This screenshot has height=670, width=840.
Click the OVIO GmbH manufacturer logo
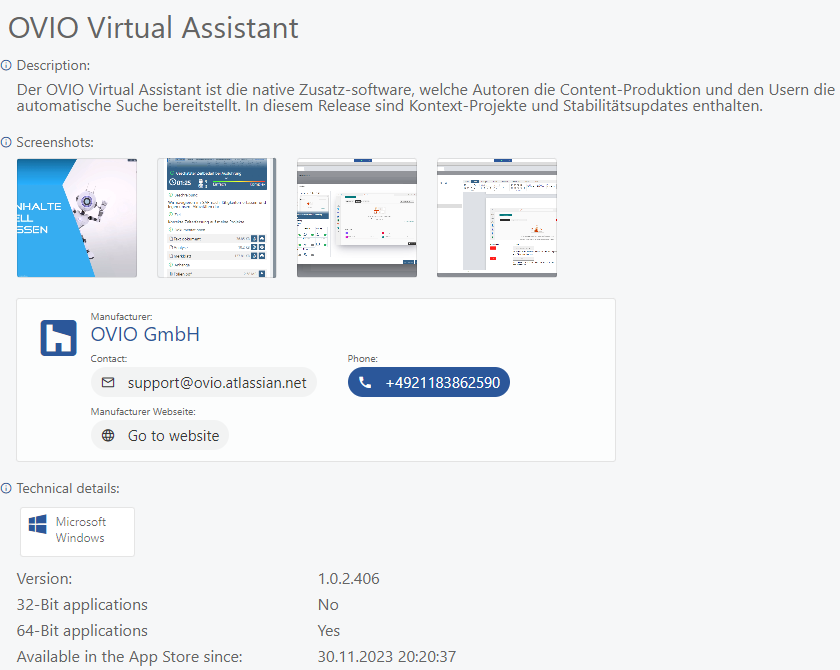coord(58,338)
